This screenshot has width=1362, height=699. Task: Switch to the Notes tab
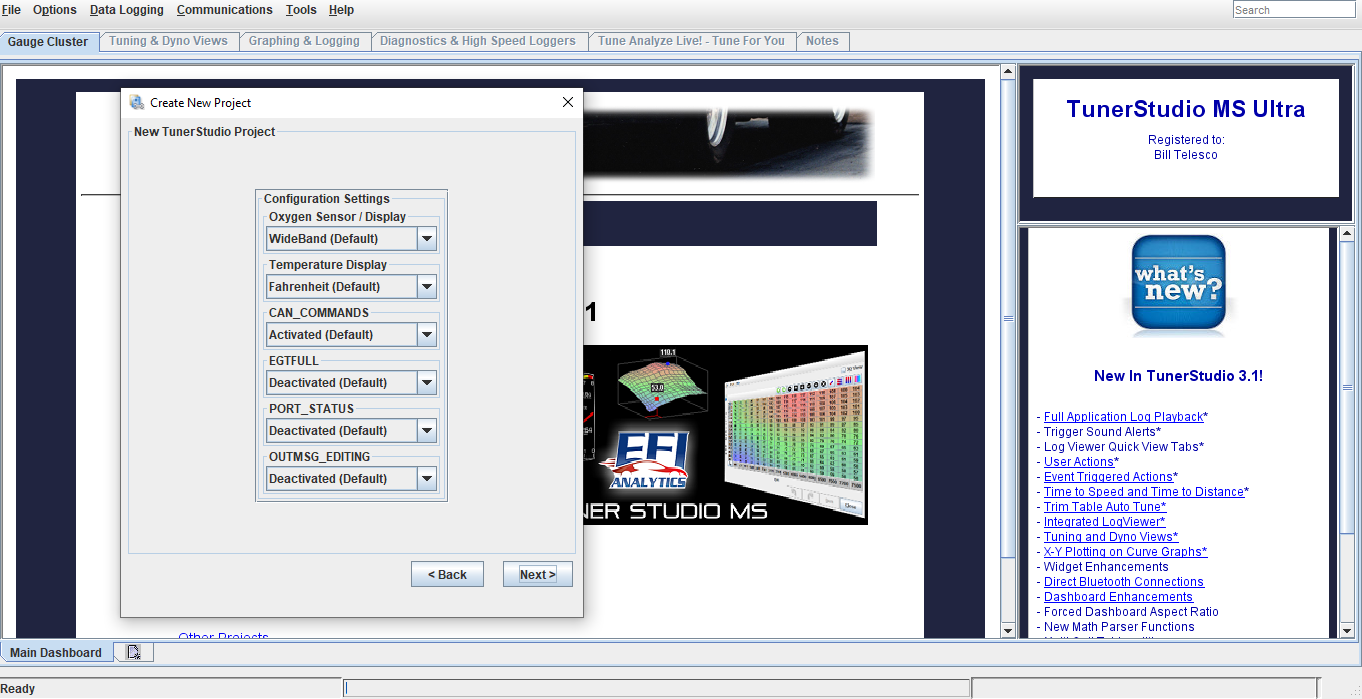[822, 41]
